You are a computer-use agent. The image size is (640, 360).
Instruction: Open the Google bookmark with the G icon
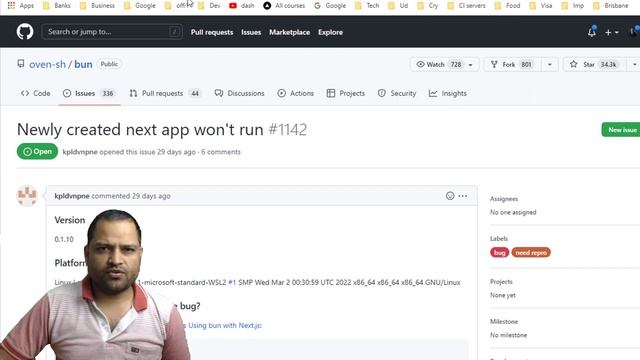[x=330, y=5]
